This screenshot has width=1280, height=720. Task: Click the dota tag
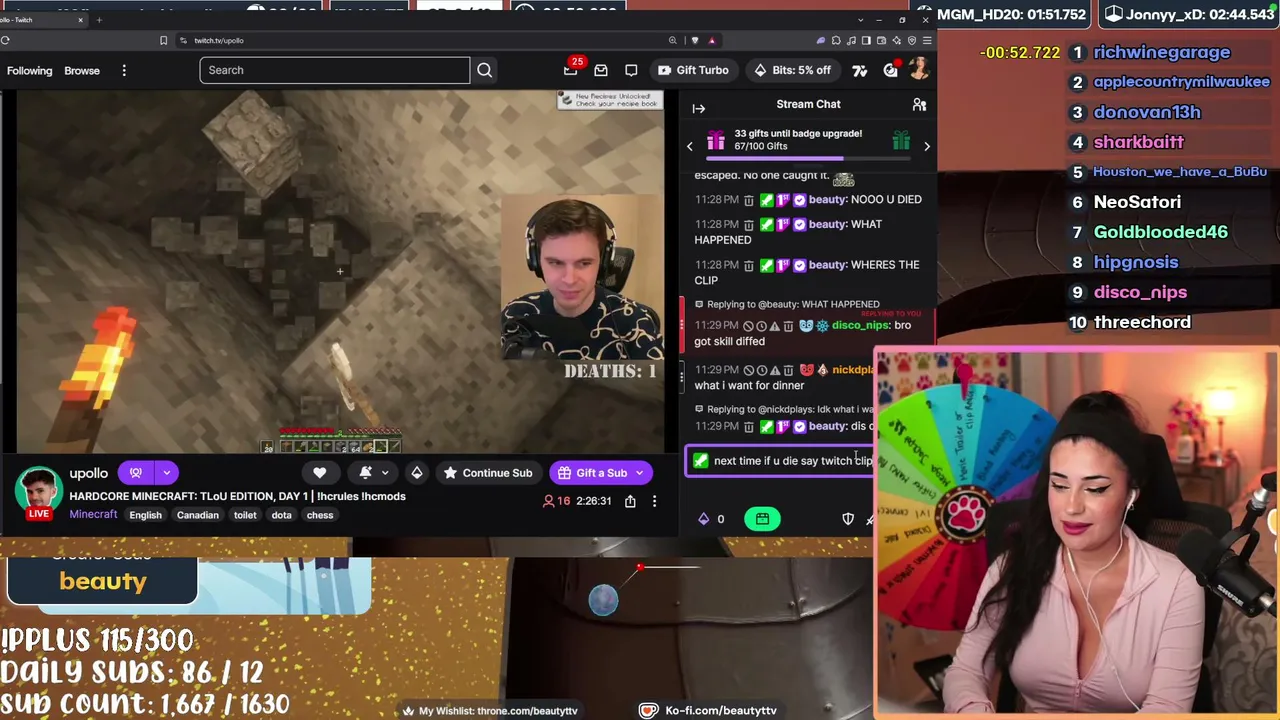click(x=281, y=515)
